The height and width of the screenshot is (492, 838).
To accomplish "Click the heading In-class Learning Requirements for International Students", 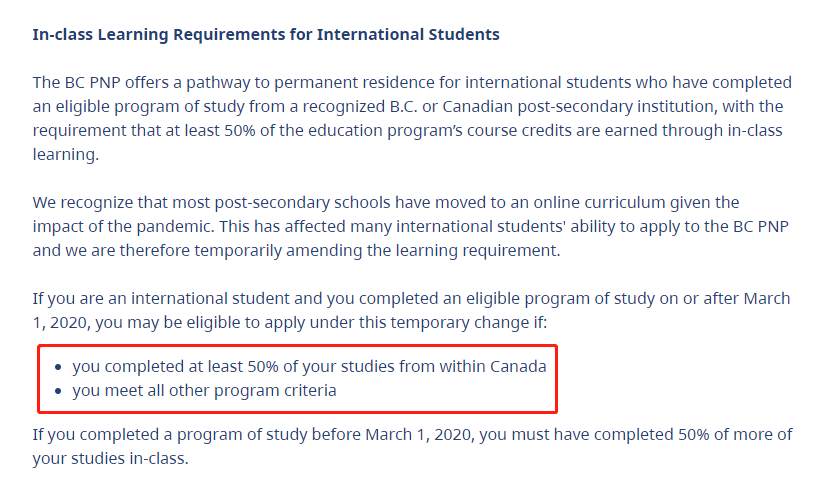I will [266, 35].
